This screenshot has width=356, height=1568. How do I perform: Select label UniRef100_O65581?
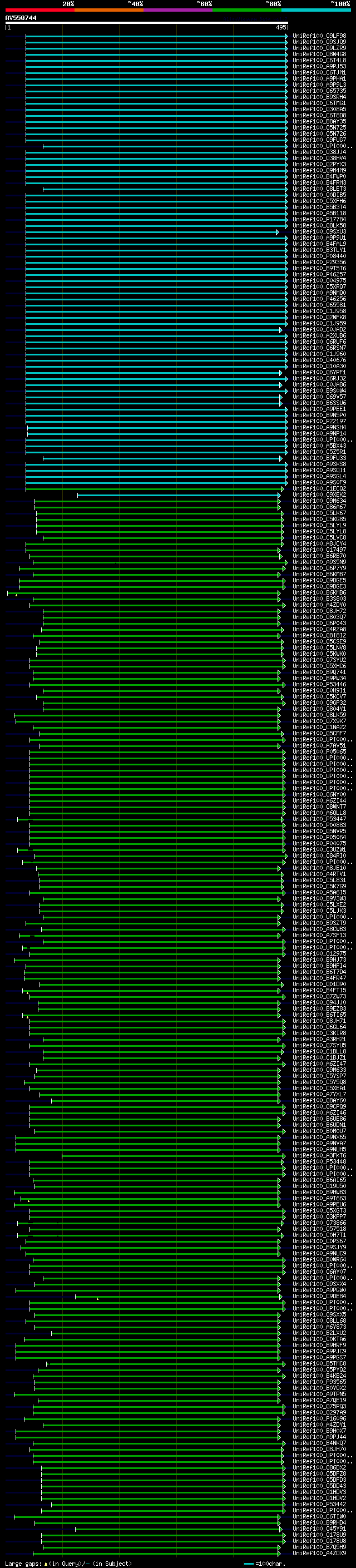point(319,305)
